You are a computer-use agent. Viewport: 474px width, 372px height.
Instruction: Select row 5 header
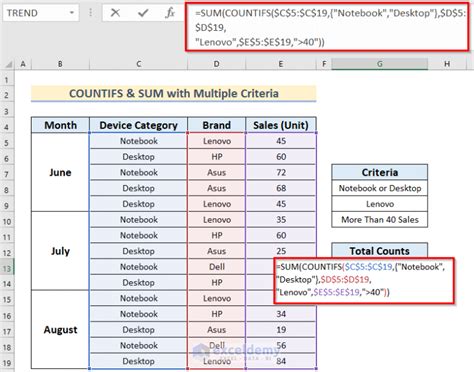(x=7, y=143)
